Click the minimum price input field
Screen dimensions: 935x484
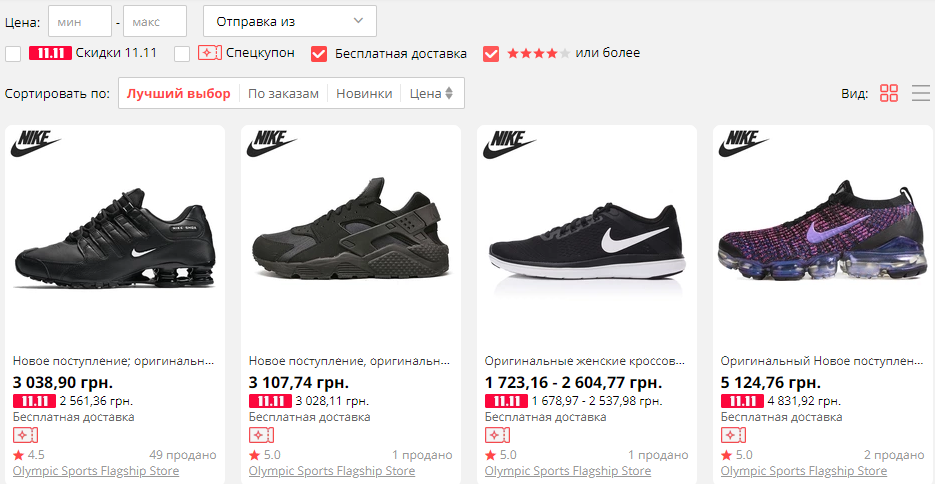(80, 21)
